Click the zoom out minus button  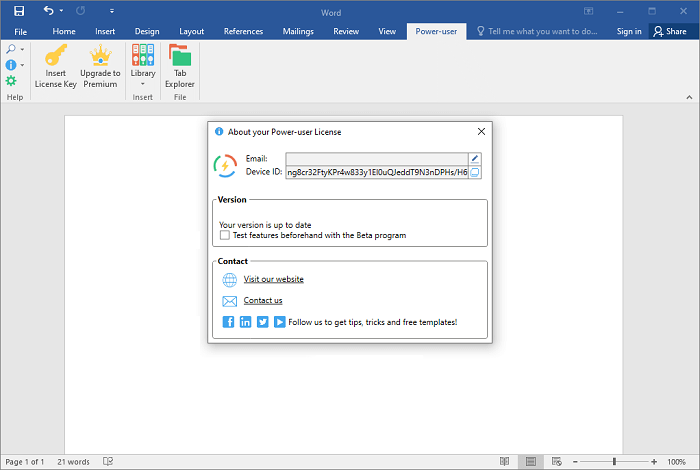click(x=575, y=462)
